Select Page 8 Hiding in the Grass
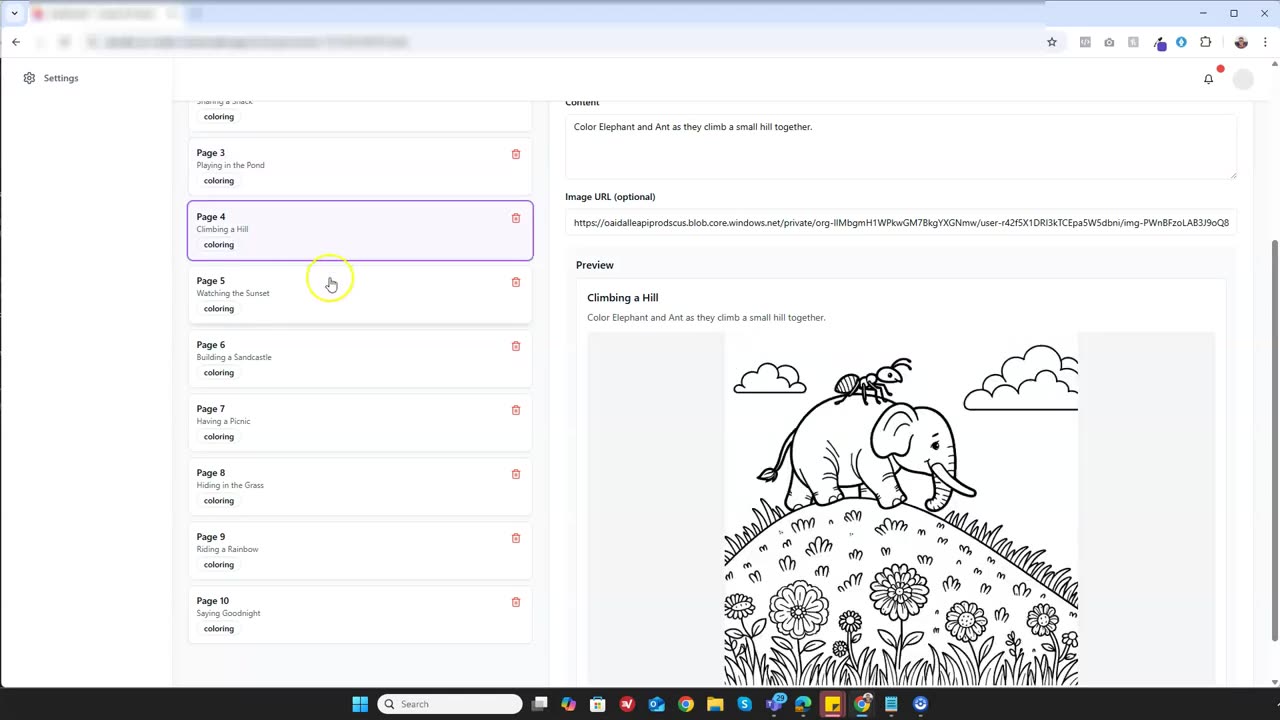 [x=360, y=486]
